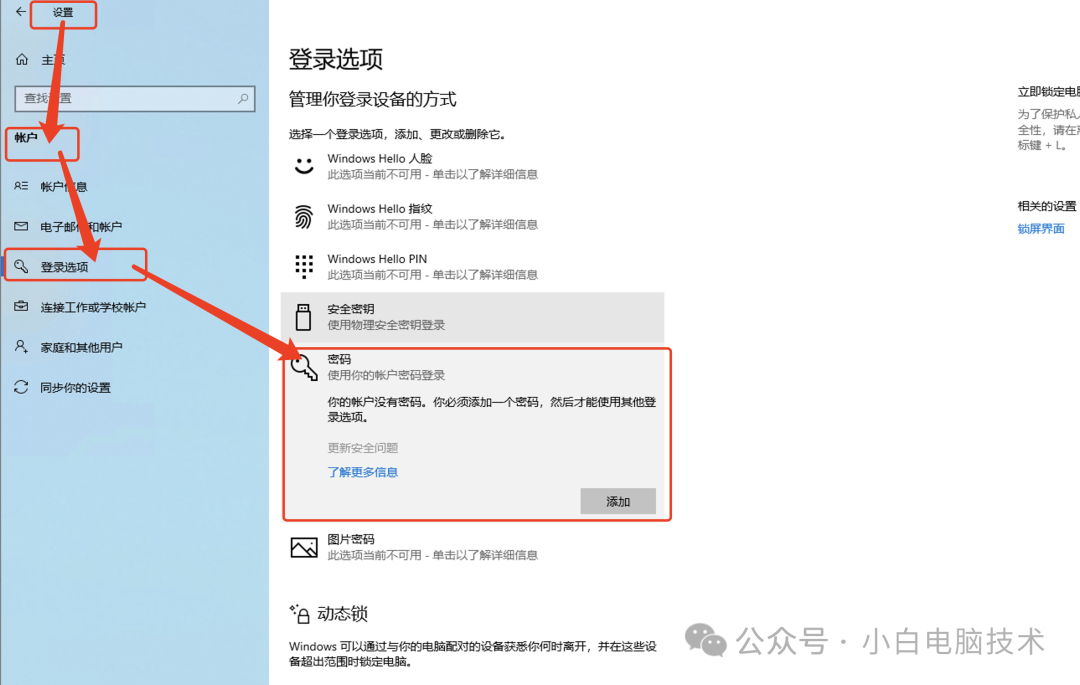
Task: Click the greyed 更新安全问题 link
Action: point(362,448)
